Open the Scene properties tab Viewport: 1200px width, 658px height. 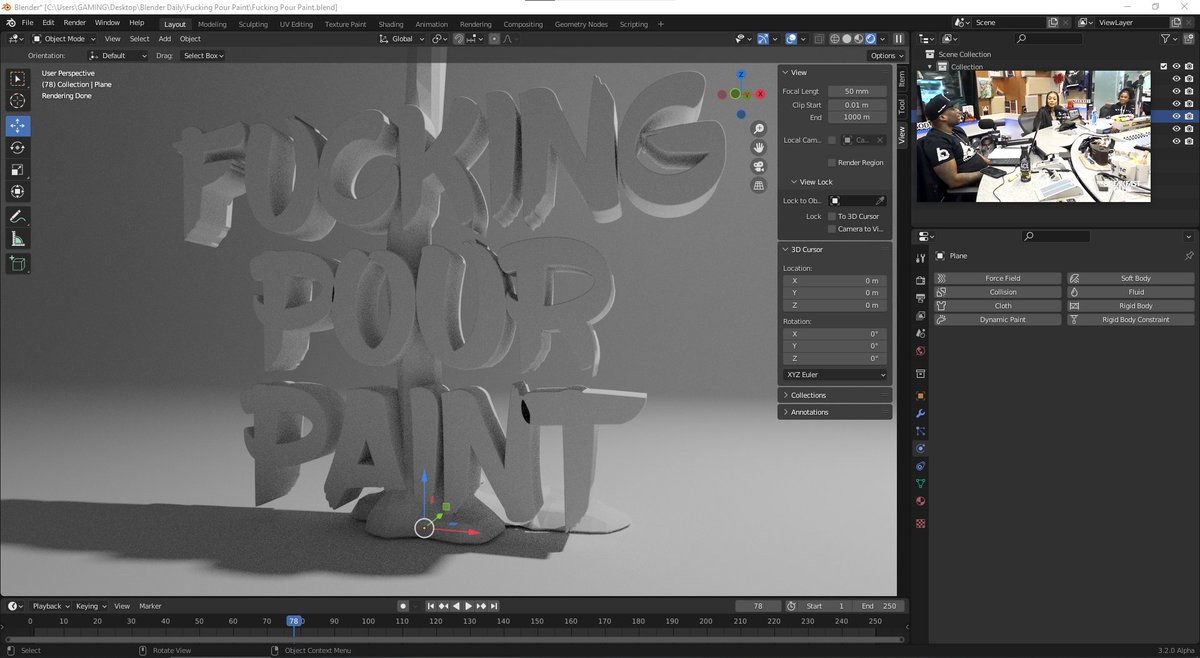click(921, 333)
